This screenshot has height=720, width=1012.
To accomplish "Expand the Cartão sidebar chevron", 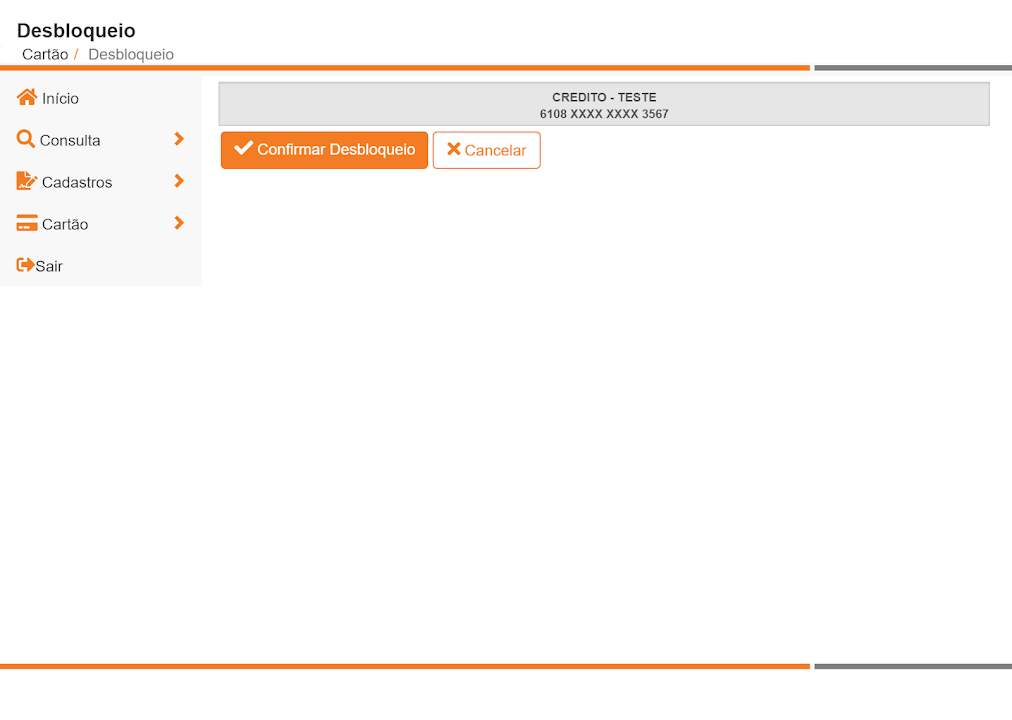I will pyautogui.click(x=179, y=223).
